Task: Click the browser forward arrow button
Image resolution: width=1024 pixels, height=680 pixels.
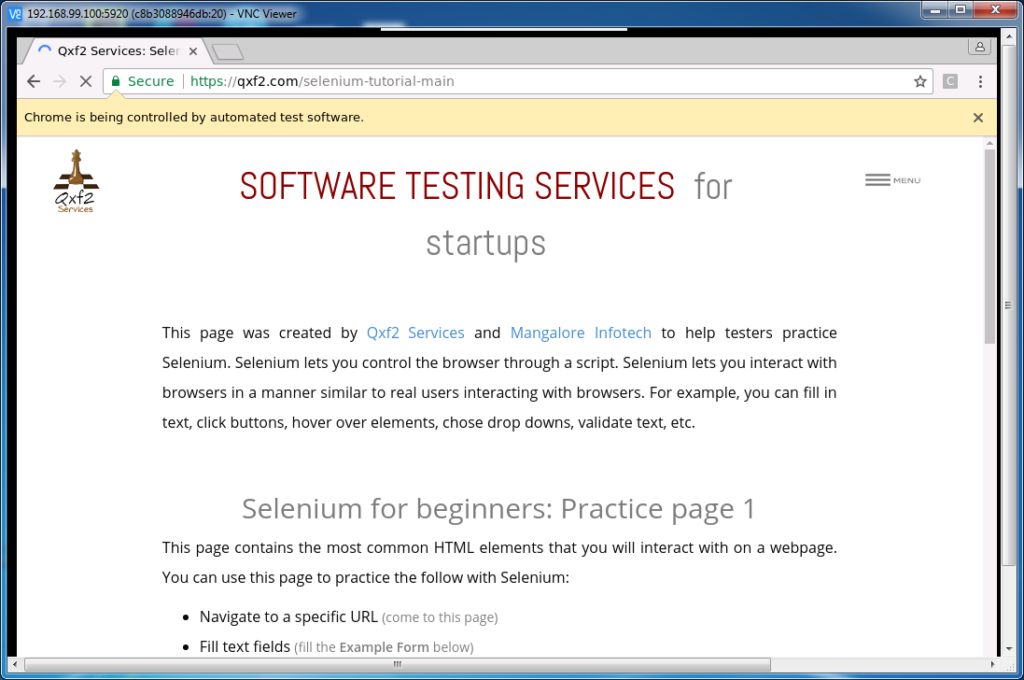Action: 59,82
